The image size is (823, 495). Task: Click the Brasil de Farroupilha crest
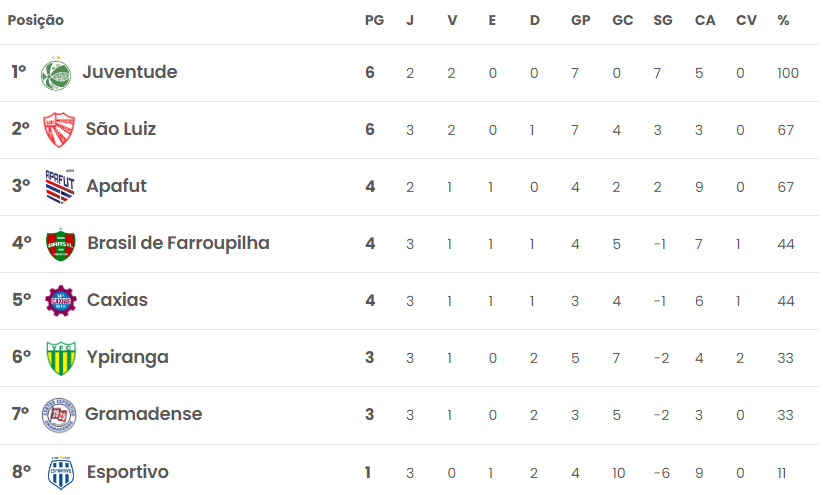(61, 244)
